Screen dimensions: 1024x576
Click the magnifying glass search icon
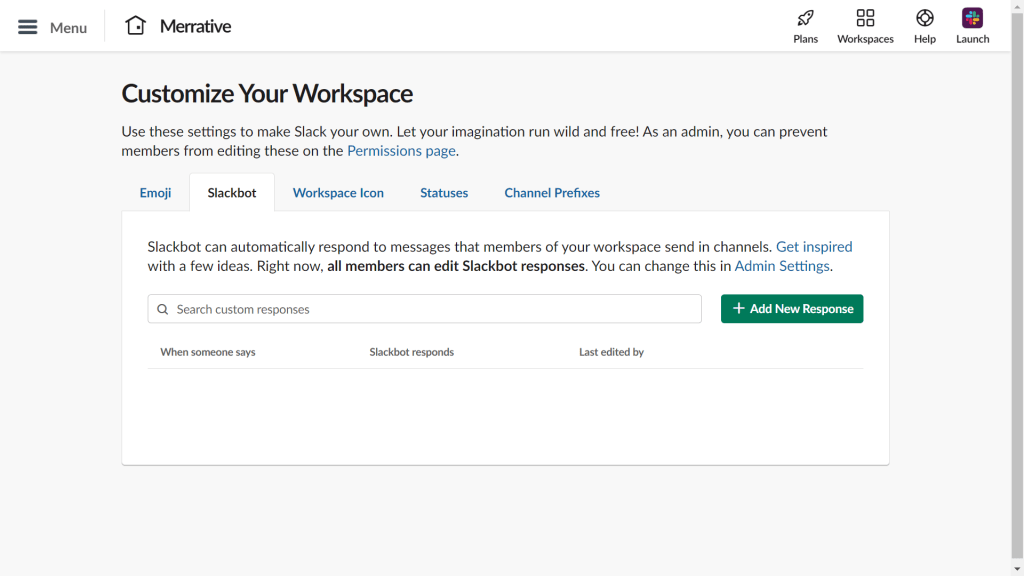click(163, 309)
